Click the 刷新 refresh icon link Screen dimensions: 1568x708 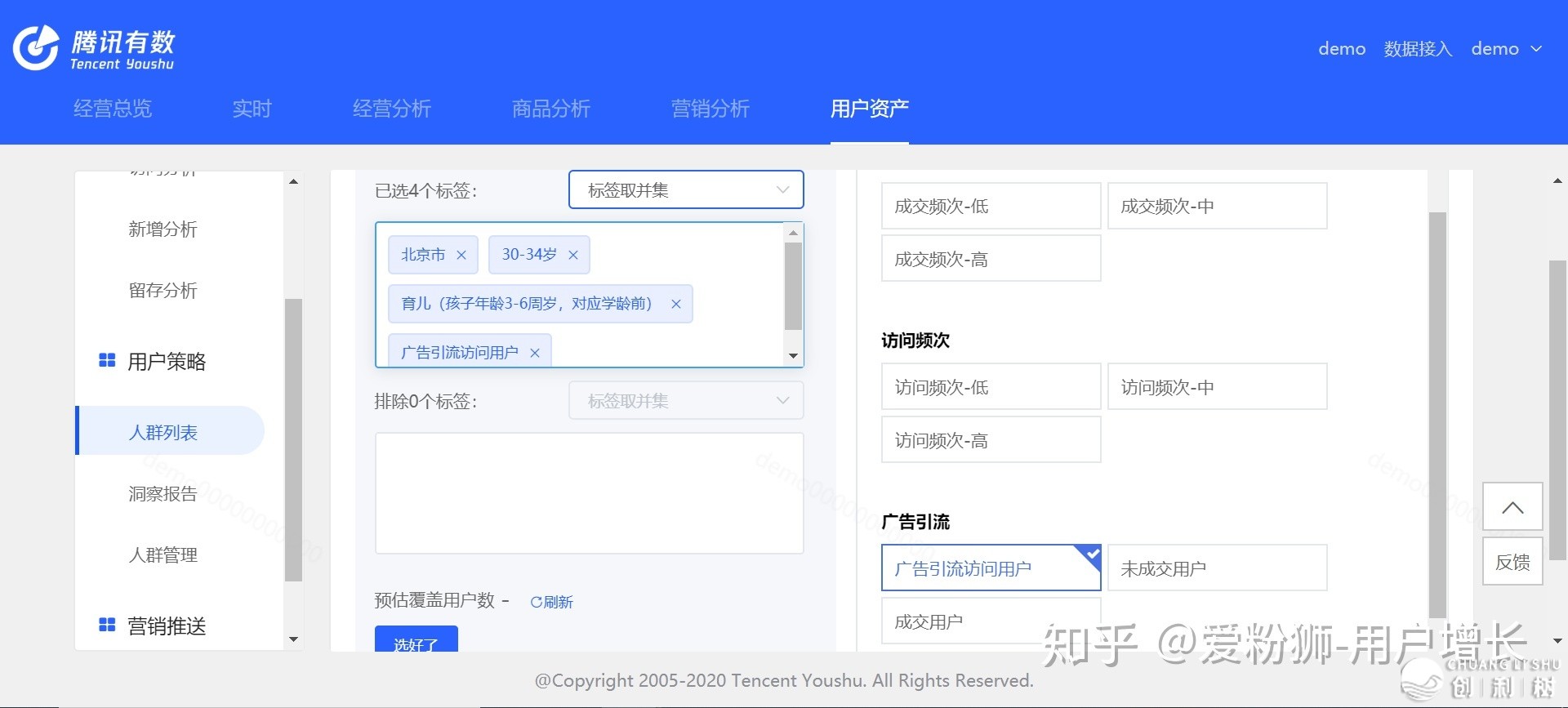pos(552,602)
